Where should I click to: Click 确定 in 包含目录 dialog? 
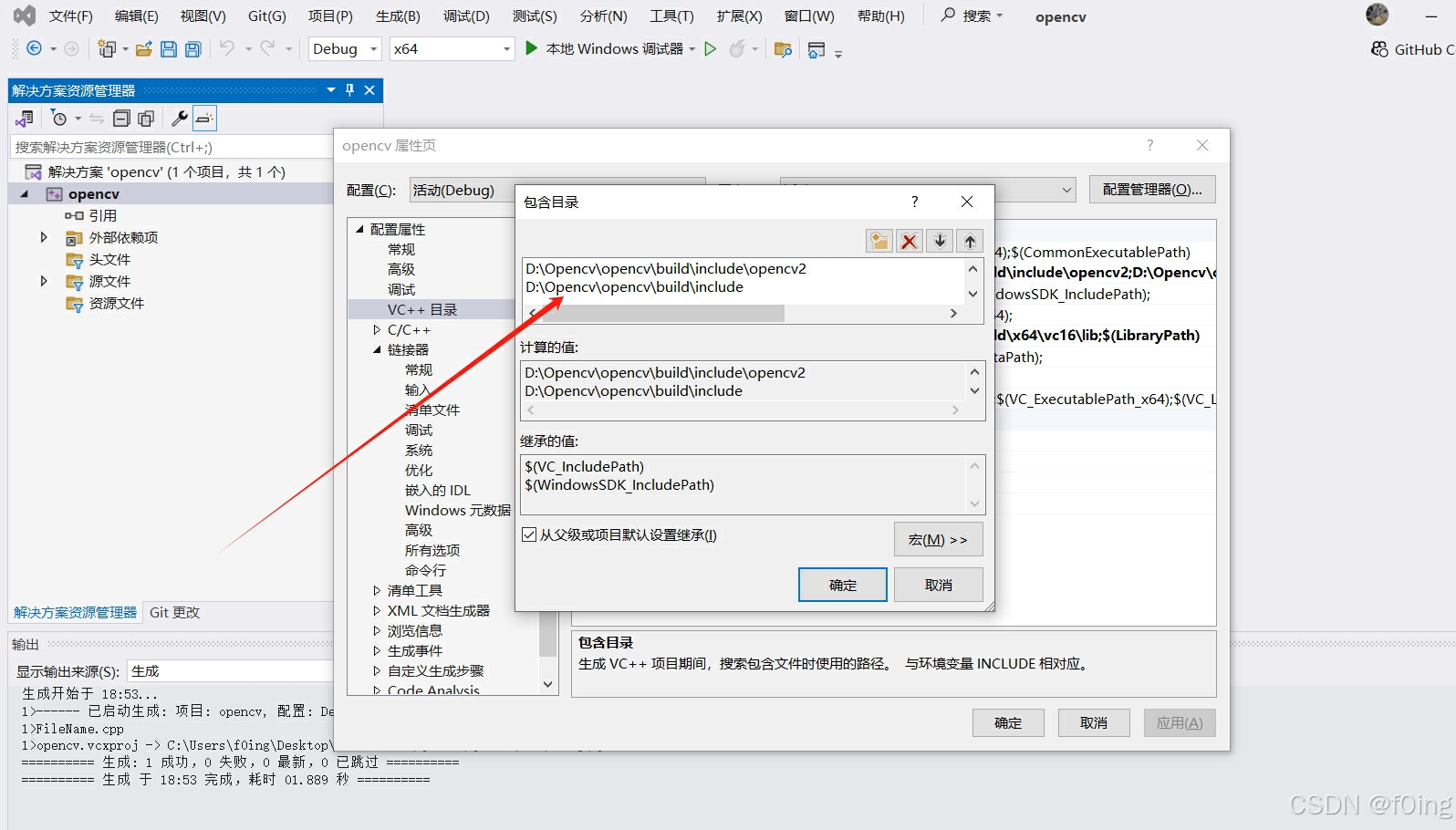842,585
